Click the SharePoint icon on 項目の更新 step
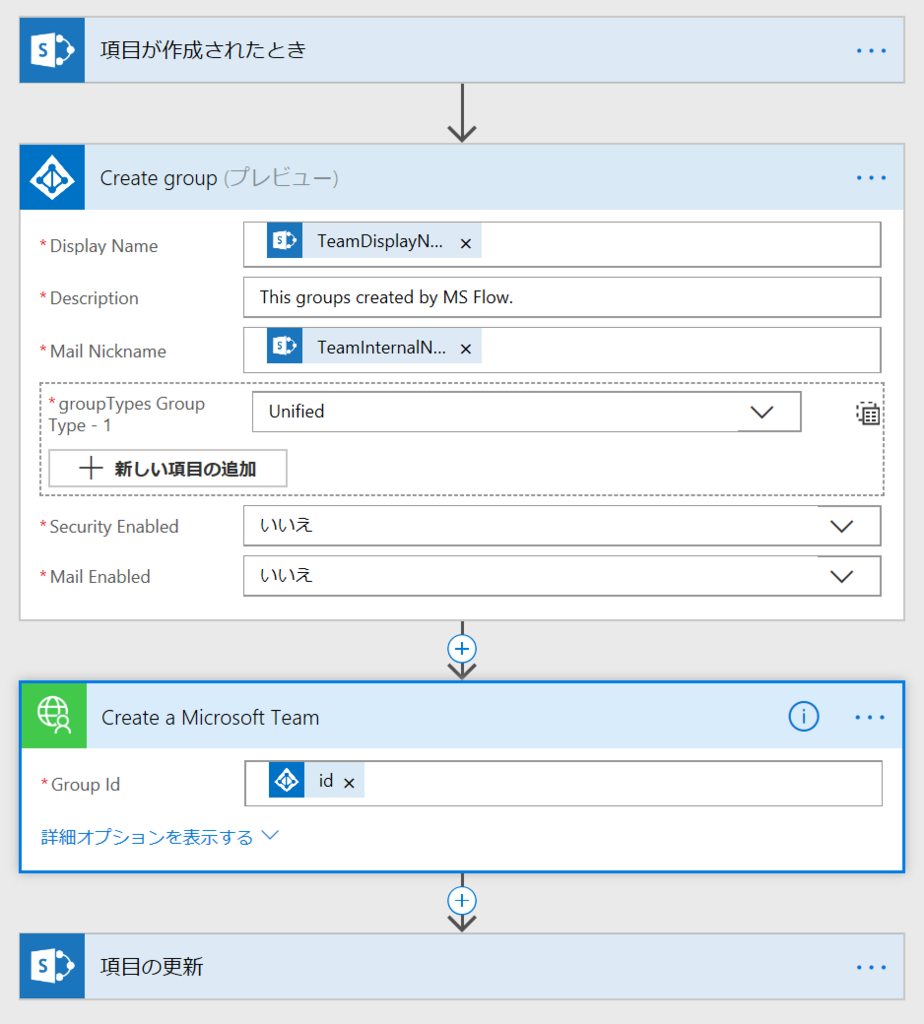Viewport: 924px width, 1024px height. 52,966
